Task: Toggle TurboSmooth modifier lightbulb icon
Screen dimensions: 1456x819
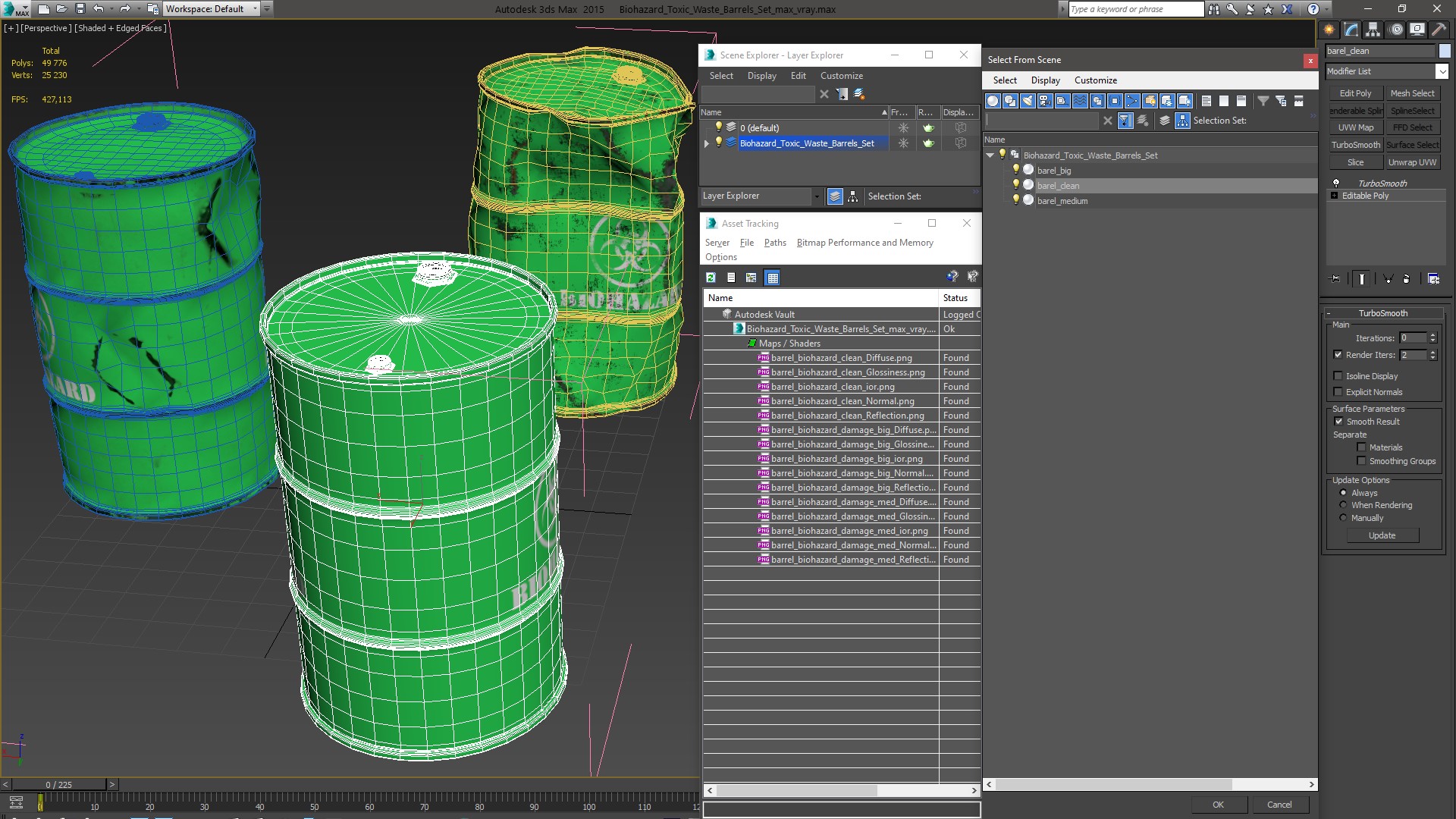Action: (1336, 184)
